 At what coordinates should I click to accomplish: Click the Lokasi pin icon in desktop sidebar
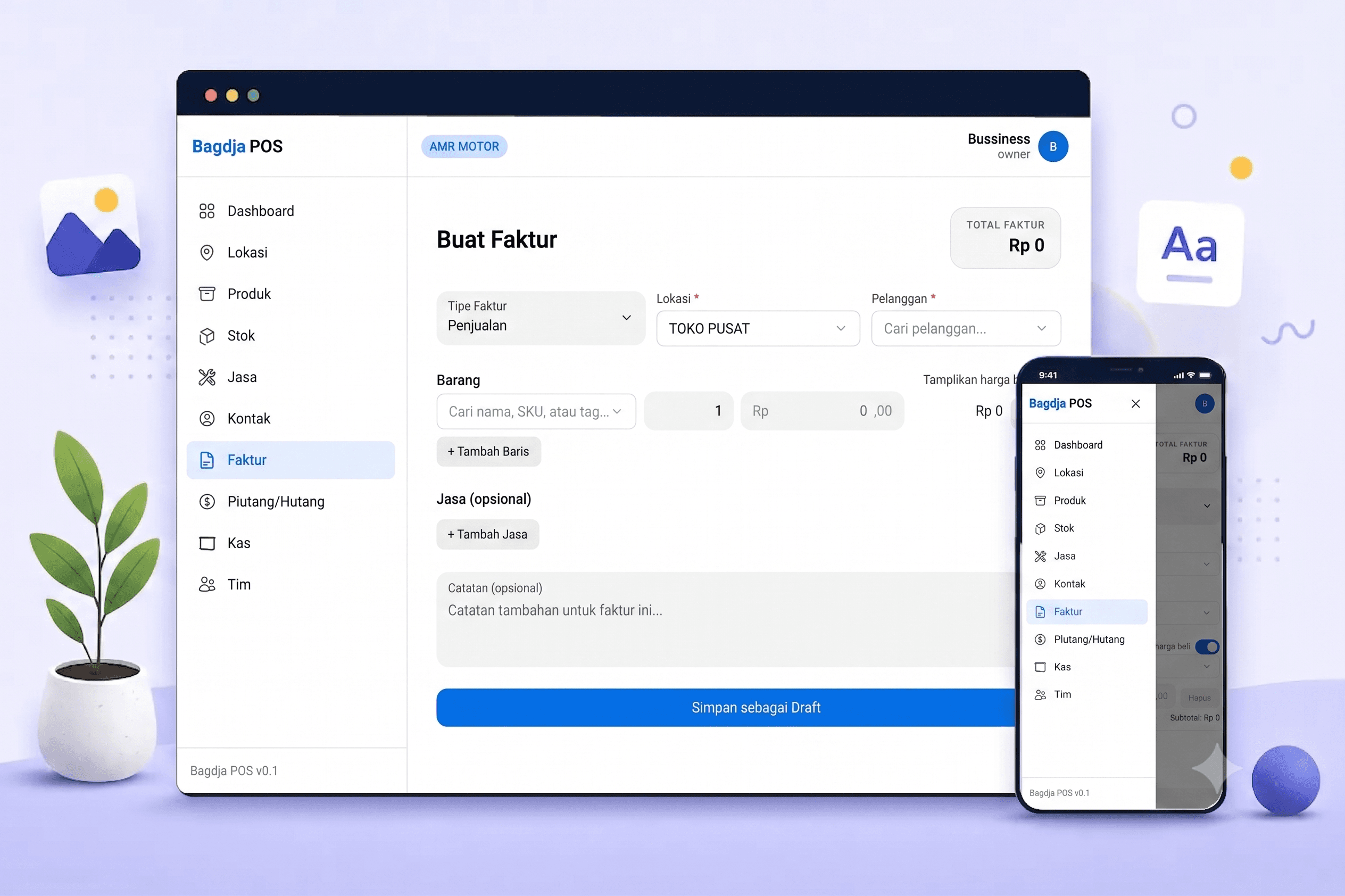point(206,253)
